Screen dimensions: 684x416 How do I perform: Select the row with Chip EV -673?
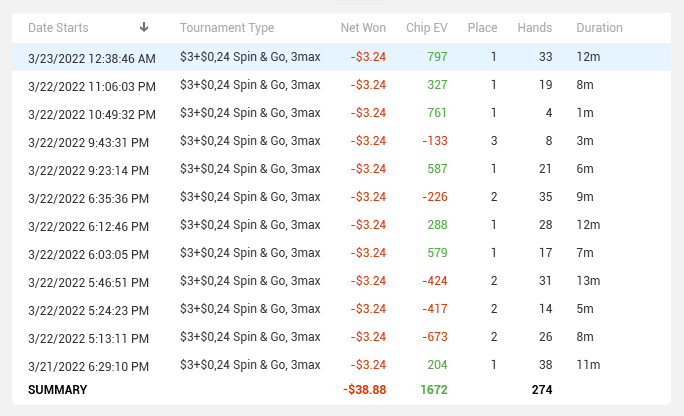[341, 337]
